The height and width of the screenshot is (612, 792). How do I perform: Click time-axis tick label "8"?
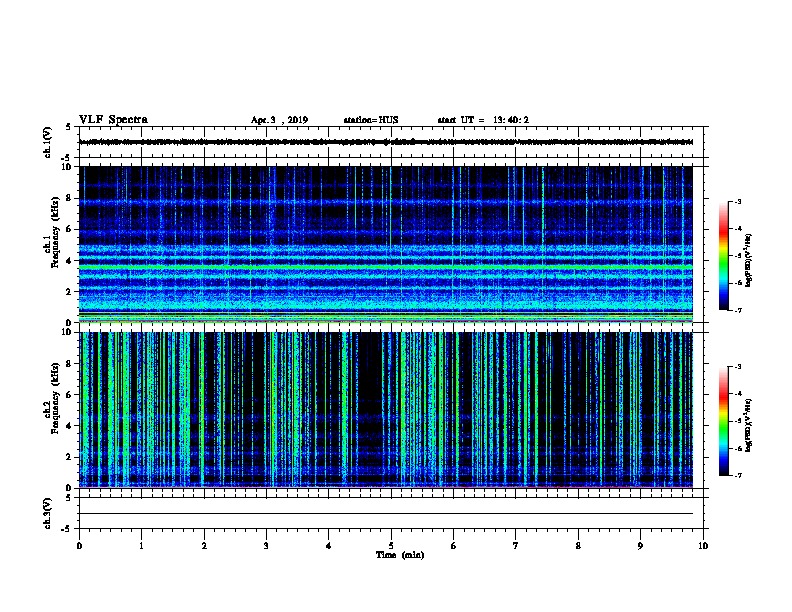(578, 546)
